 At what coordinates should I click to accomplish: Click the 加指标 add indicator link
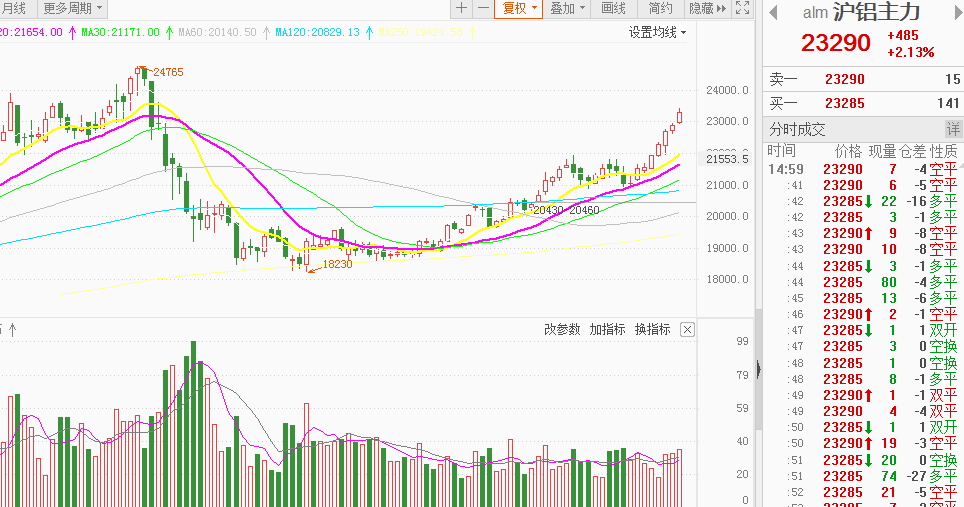(x=607, y=329)
